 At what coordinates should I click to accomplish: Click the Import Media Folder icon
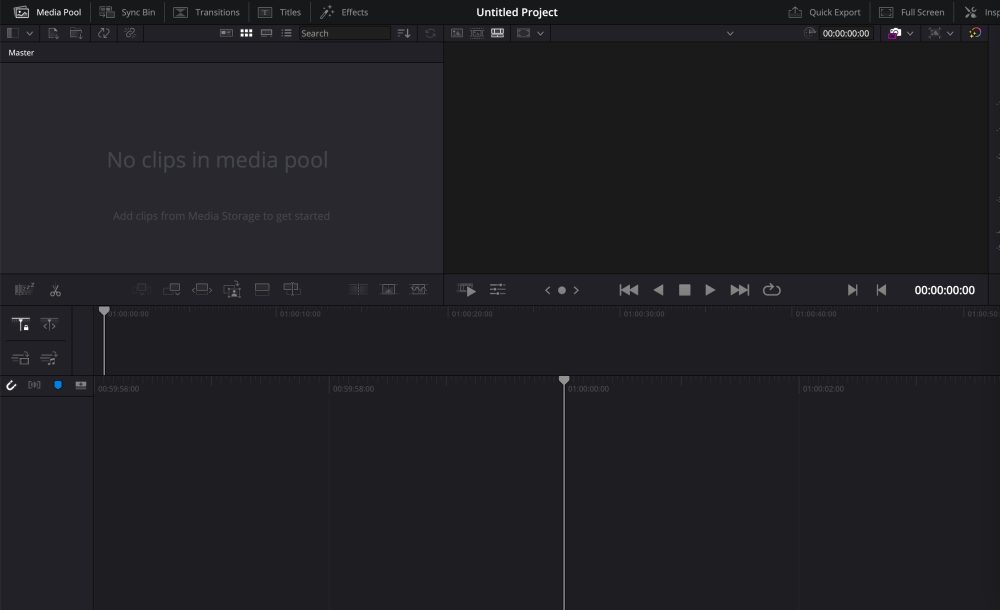[77, 33]
